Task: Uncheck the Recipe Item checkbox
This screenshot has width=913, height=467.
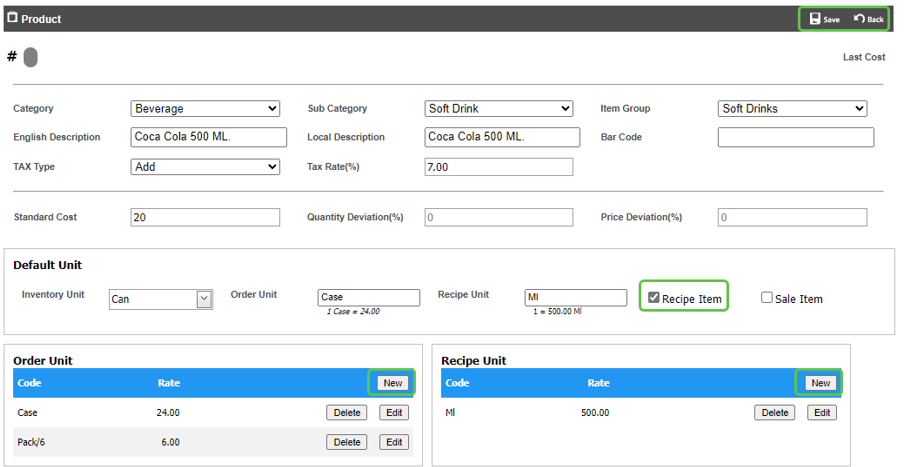Action: pyautogui.click(x=654, y=298)
